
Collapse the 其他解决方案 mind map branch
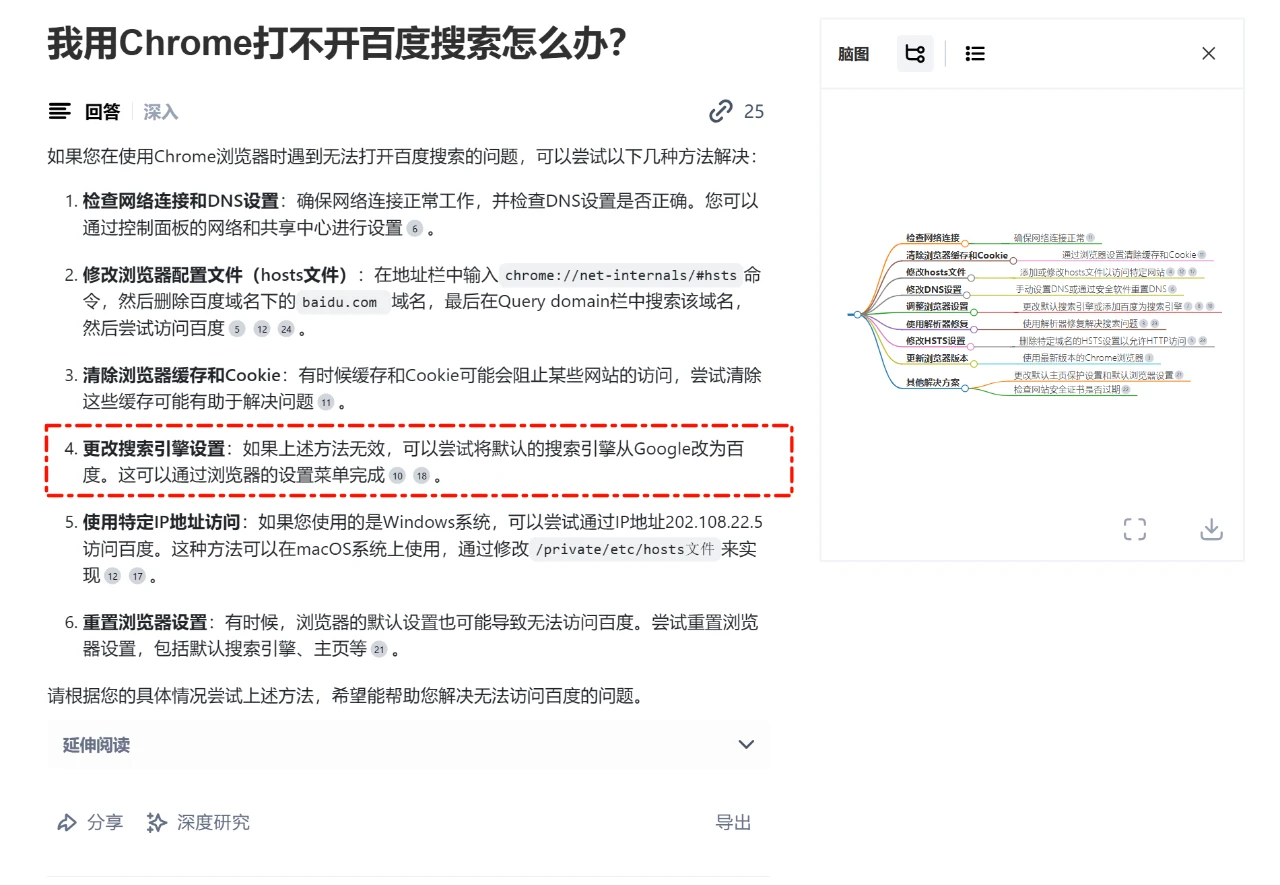point(965,388)
